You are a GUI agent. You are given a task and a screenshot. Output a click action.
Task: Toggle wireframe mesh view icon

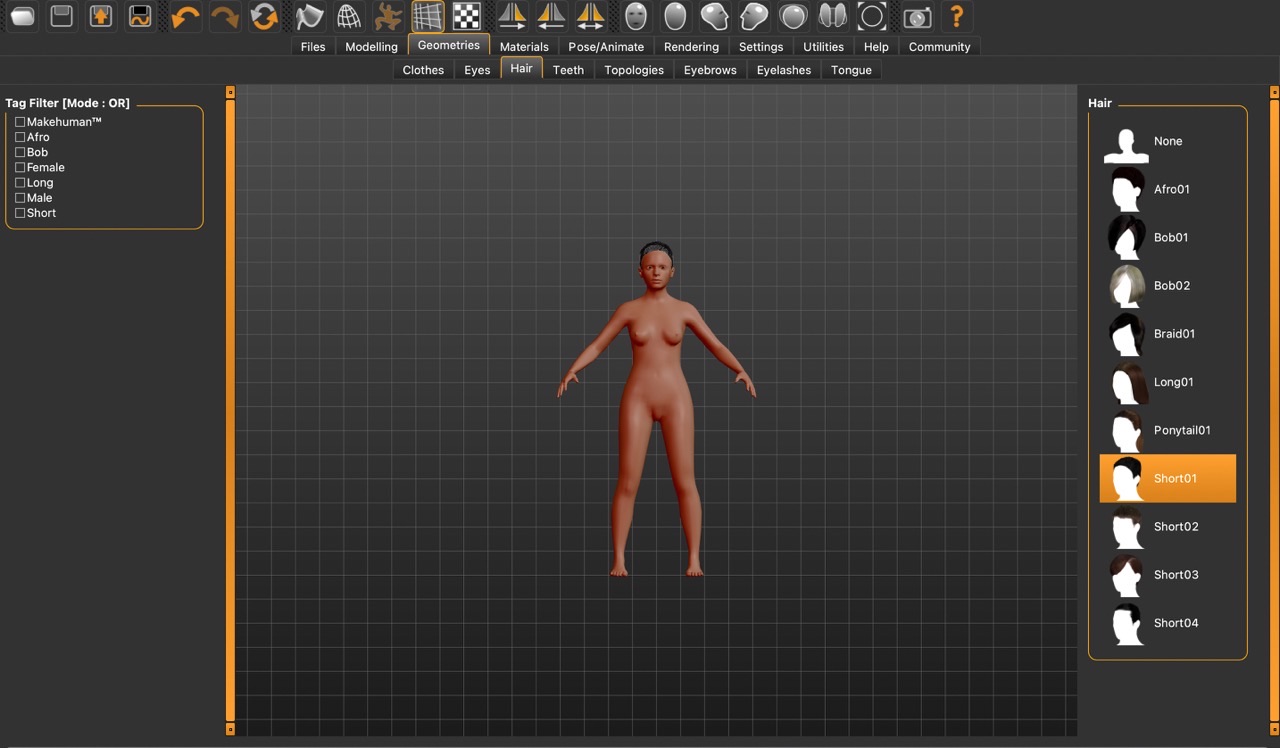(348, 17)
